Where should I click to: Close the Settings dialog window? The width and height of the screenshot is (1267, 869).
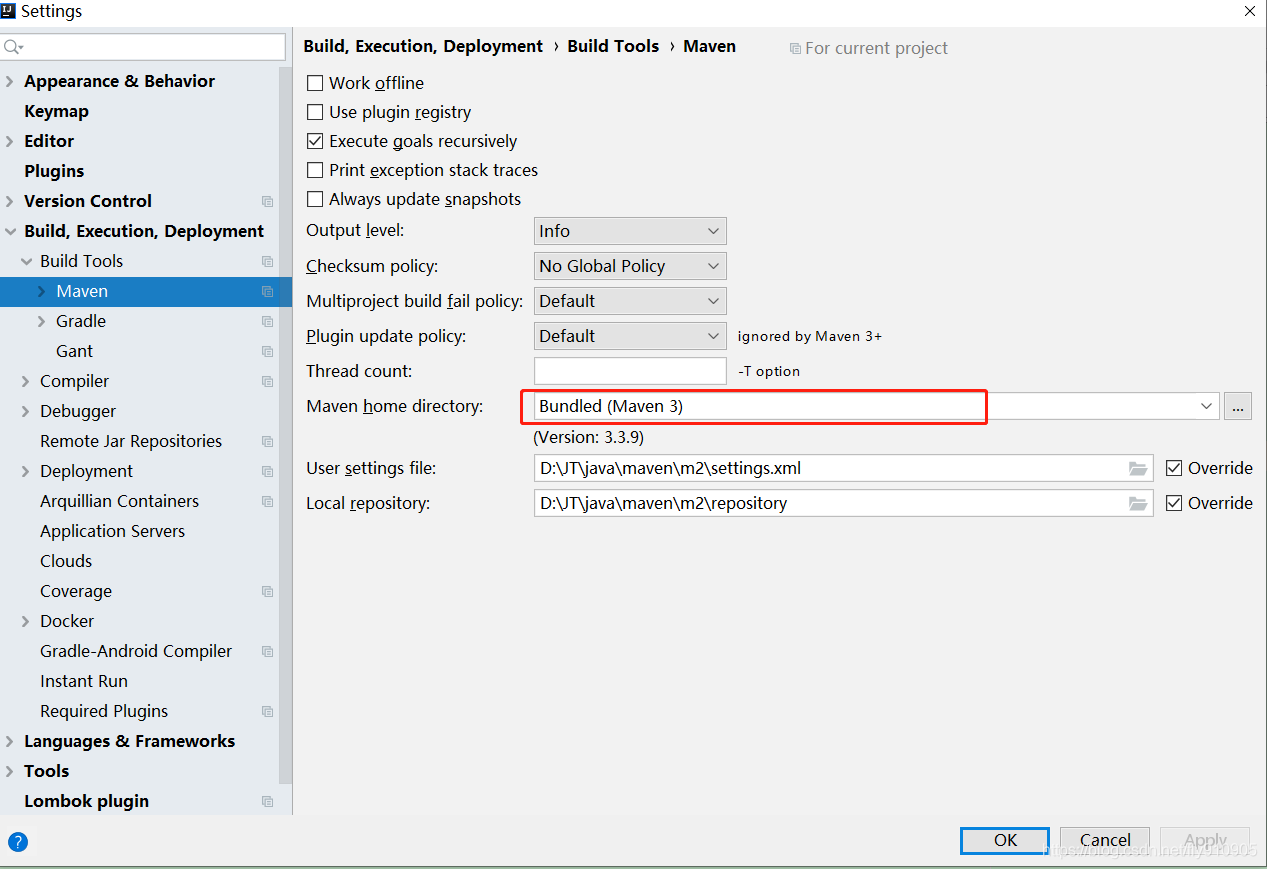coord(1249,11)
